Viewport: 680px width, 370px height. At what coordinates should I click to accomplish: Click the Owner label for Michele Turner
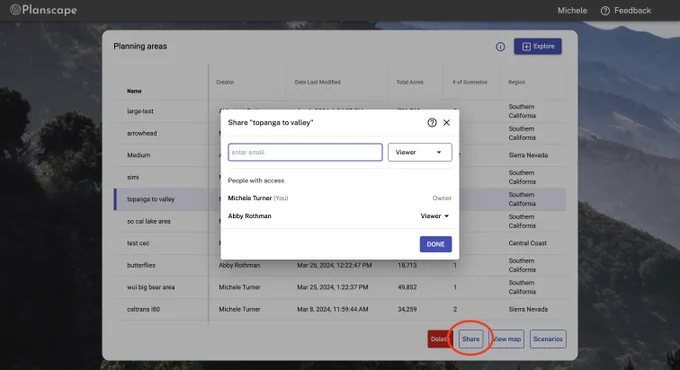coord(442,198)
